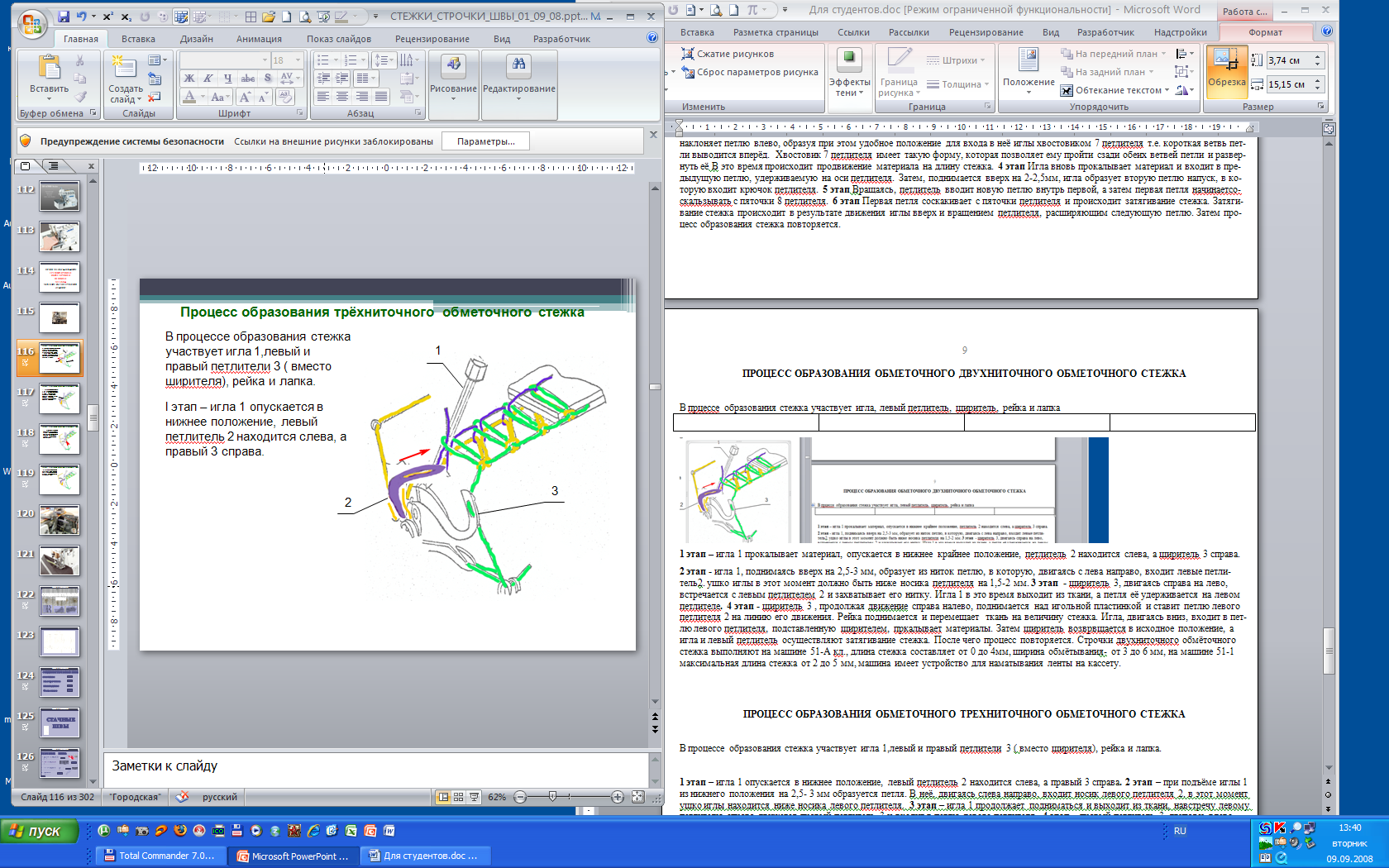
Task: Select slide 120 thumbnail
Action: pos(60,520)
